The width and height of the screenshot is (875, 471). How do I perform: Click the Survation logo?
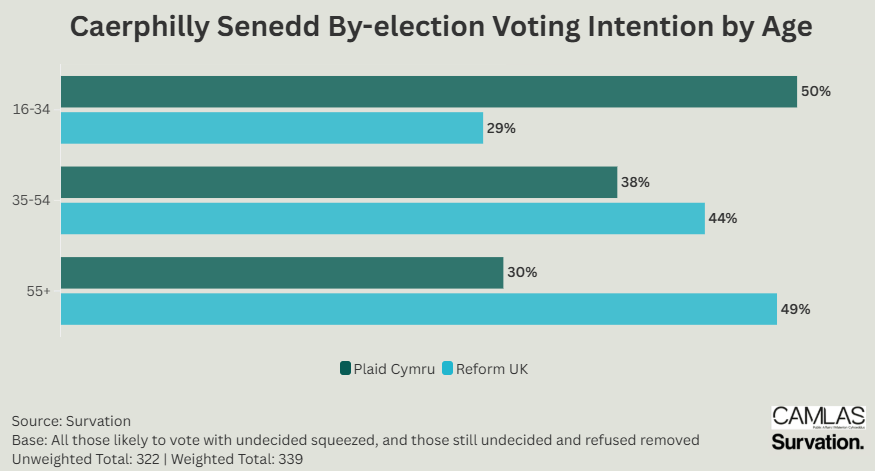[x=816, y=441]
